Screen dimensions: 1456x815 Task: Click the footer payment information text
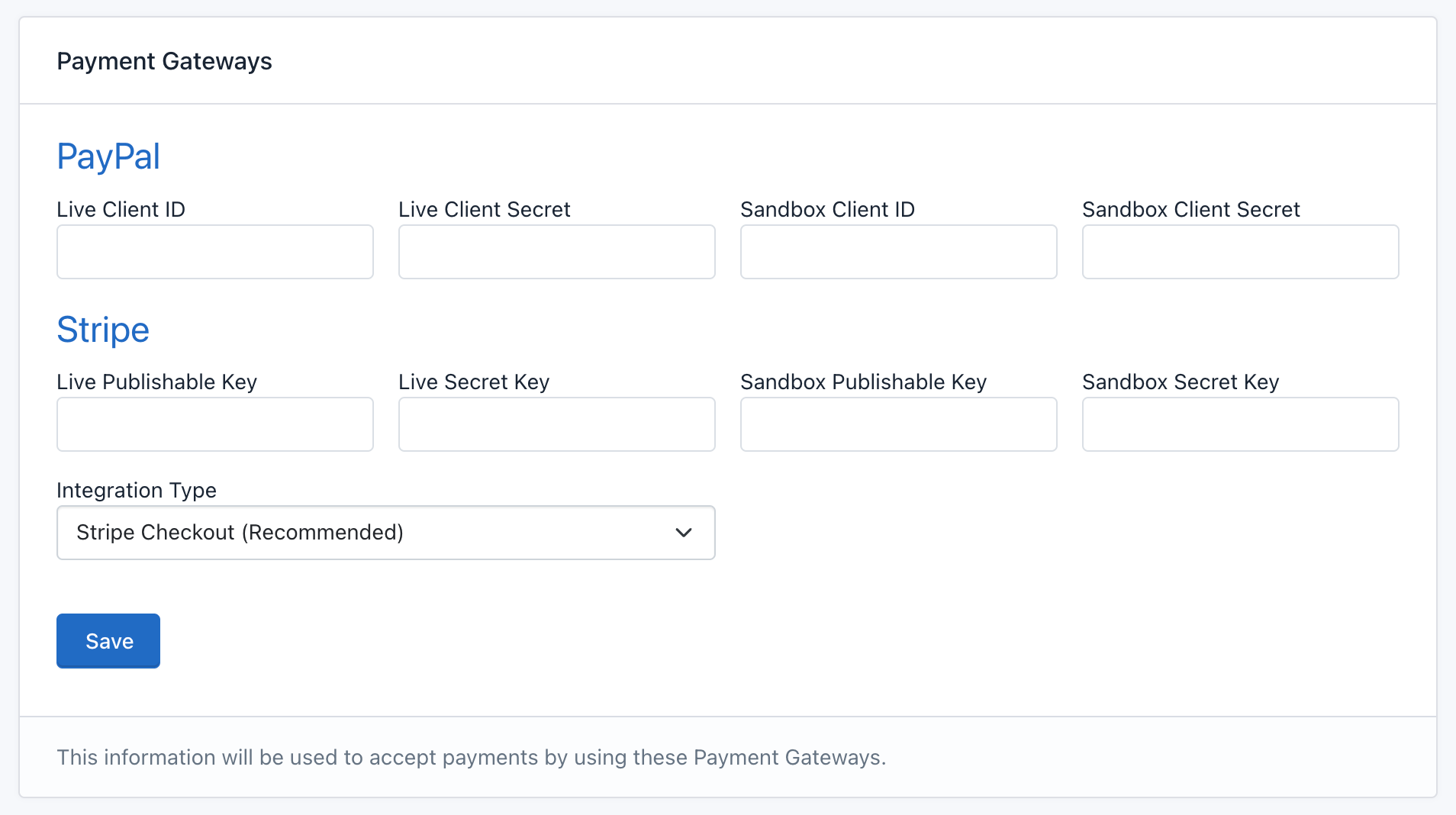click(472, 757)
